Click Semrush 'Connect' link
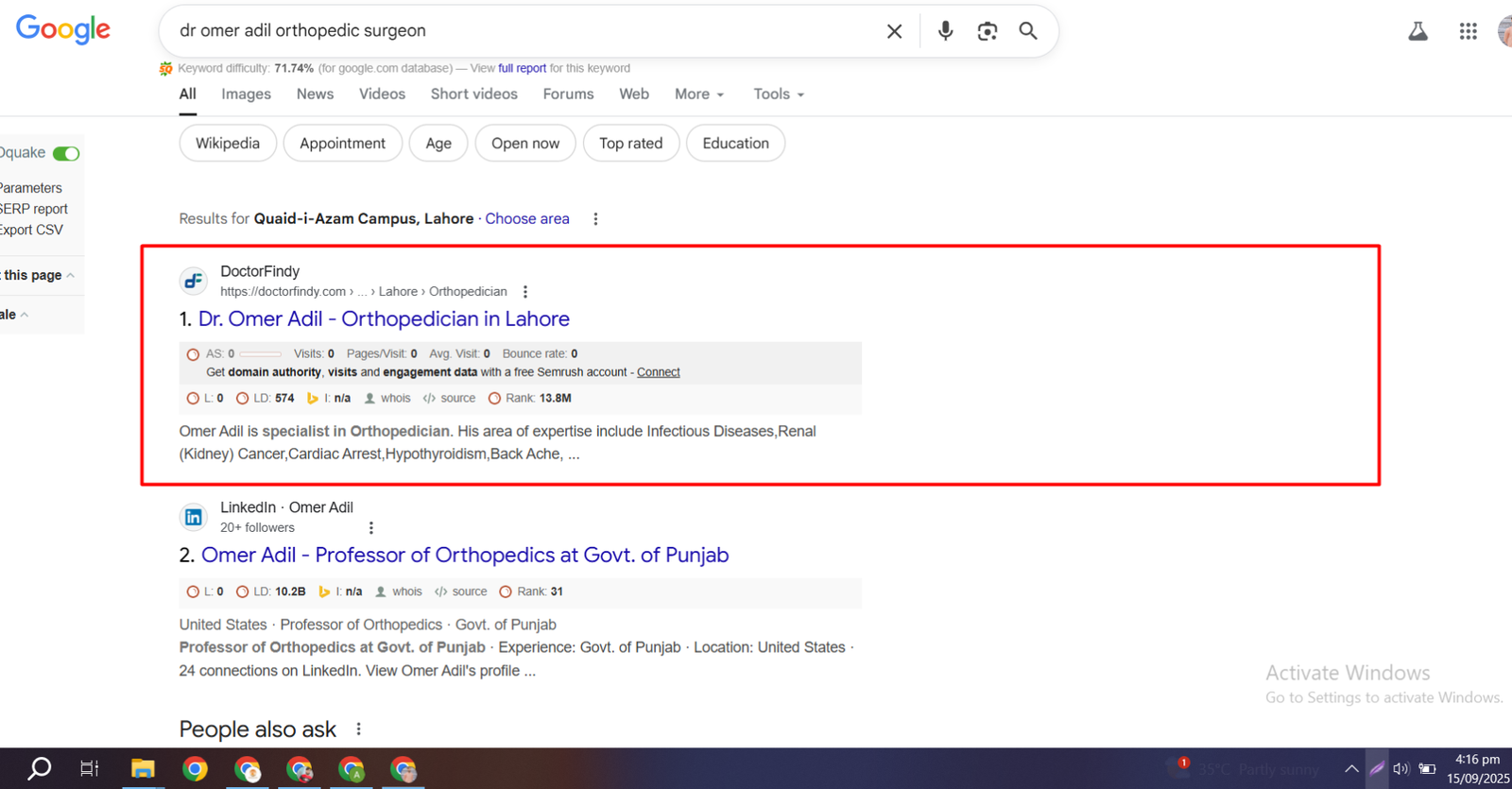Screen dimensions: 1512x789 (x=658, y=372)
